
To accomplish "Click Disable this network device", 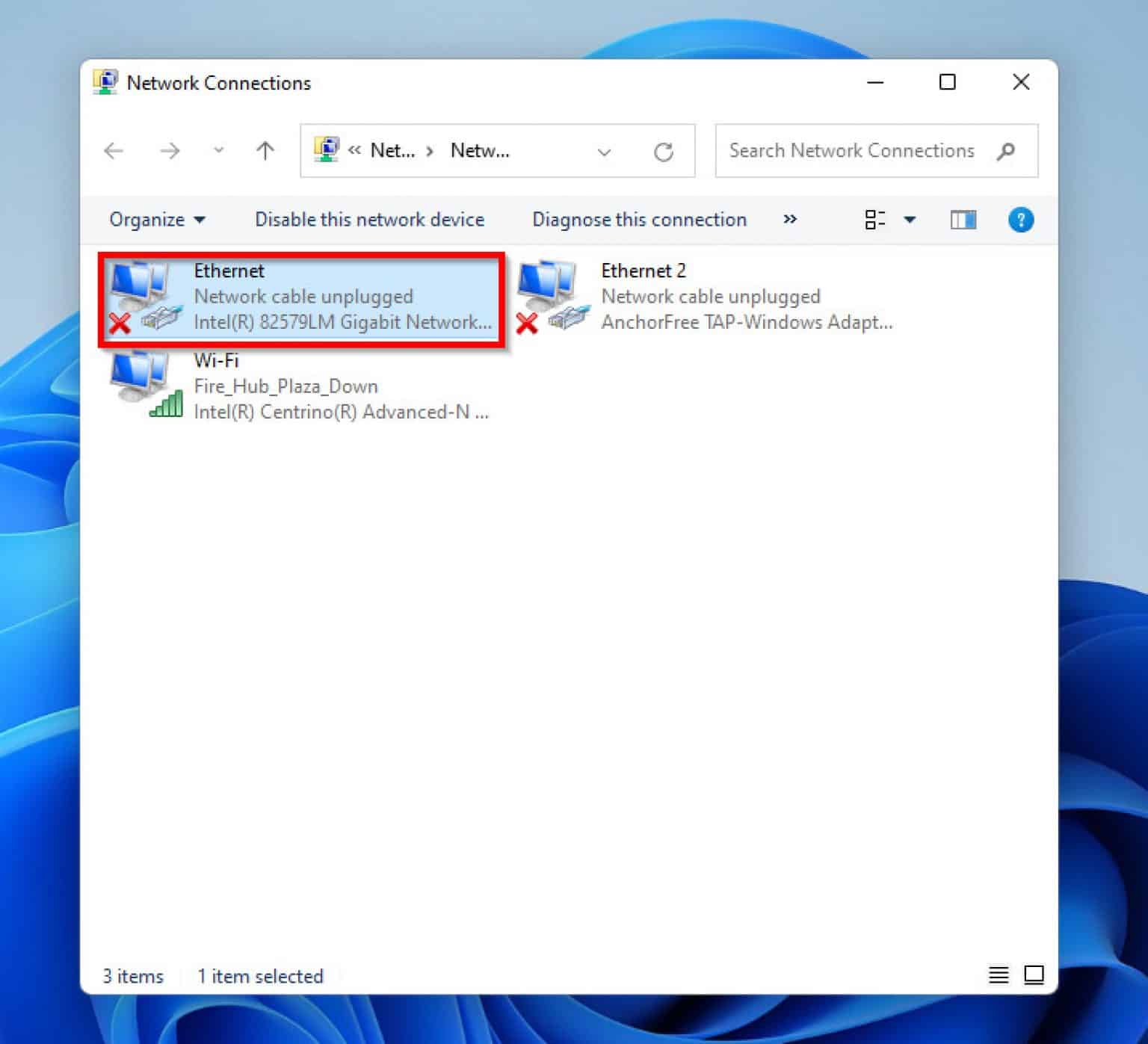I will pyautogui.click(x=368, y=219).
